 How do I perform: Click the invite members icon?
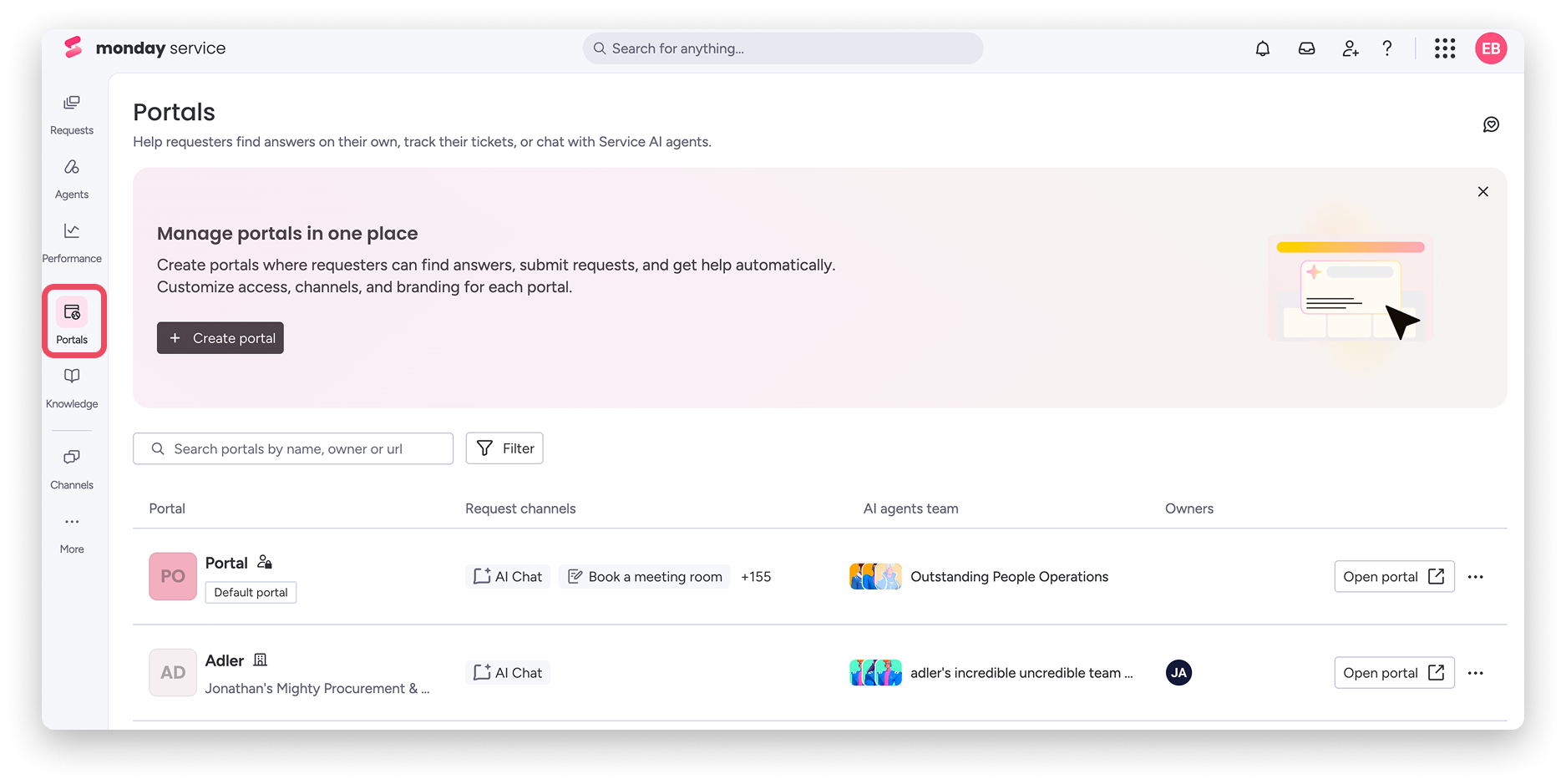click(1351, 48)
